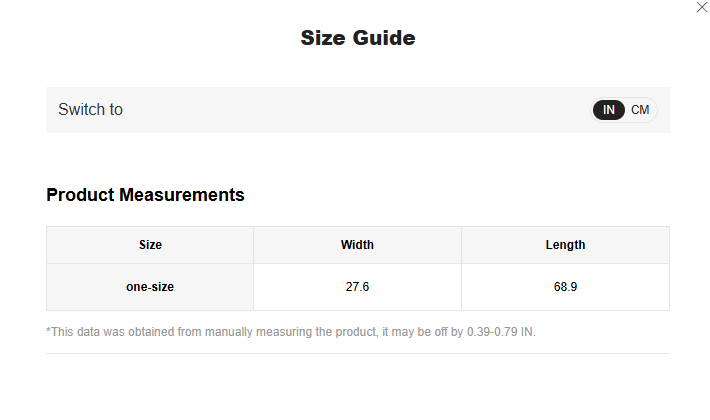Click the '0.39-0.79 IN' tolerance text
The image size is (710, 420).
tap(500, 332)
